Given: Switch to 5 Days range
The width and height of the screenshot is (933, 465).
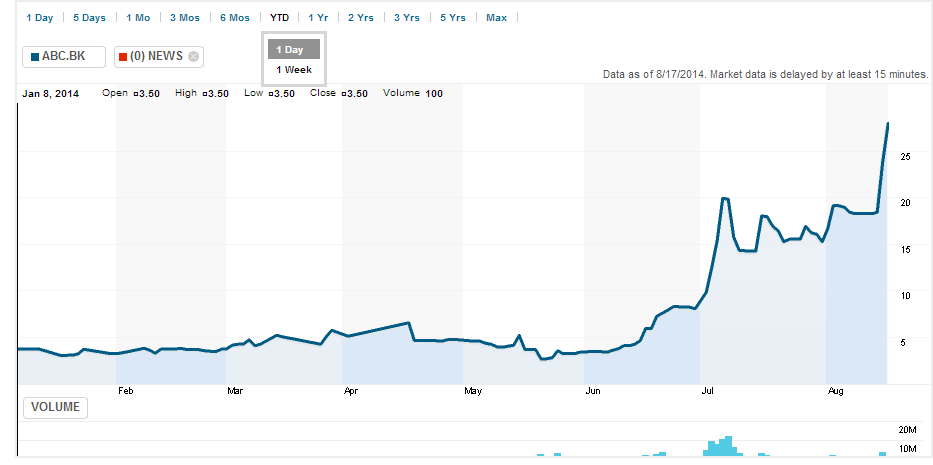Looking at the screenshot, I should [x=89, y=18].
